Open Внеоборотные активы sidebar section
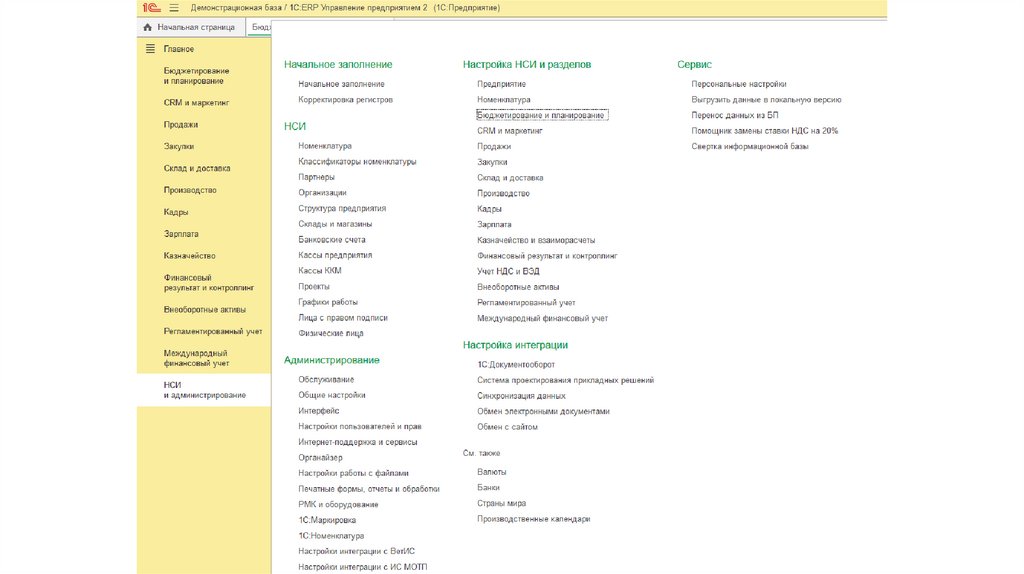Viewport: 1024px width, 574px height. [x=205, y=310]
